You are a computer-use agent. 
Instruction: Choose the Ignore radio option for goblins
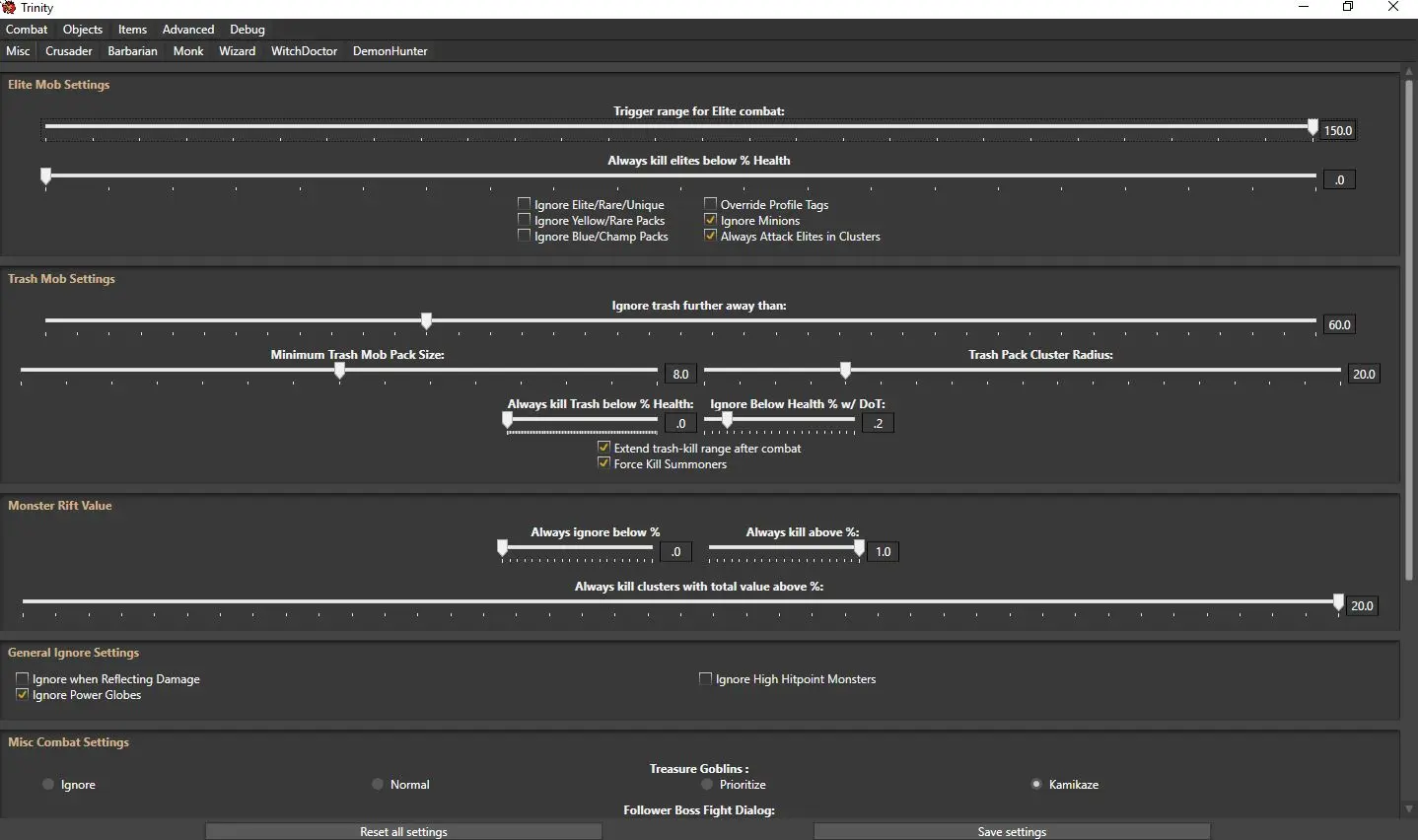[x=47, y=785]
